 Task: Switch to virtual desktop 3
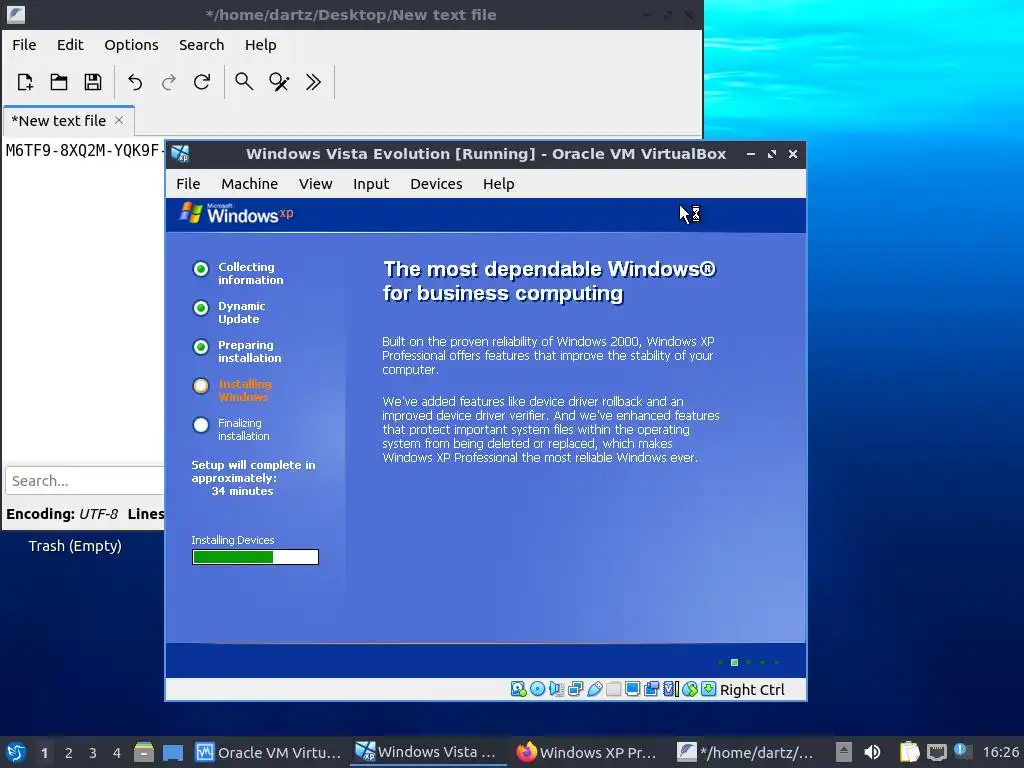[93, 753]
